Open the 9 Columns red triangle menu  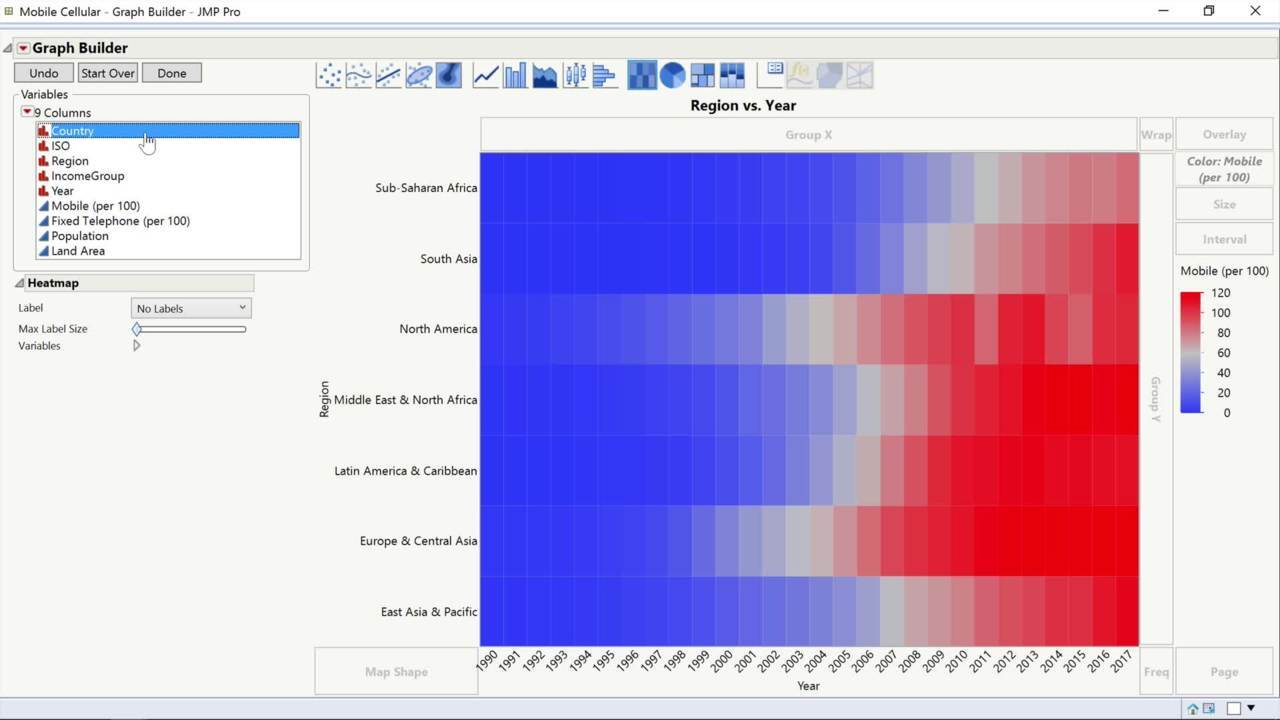point(27,112)
